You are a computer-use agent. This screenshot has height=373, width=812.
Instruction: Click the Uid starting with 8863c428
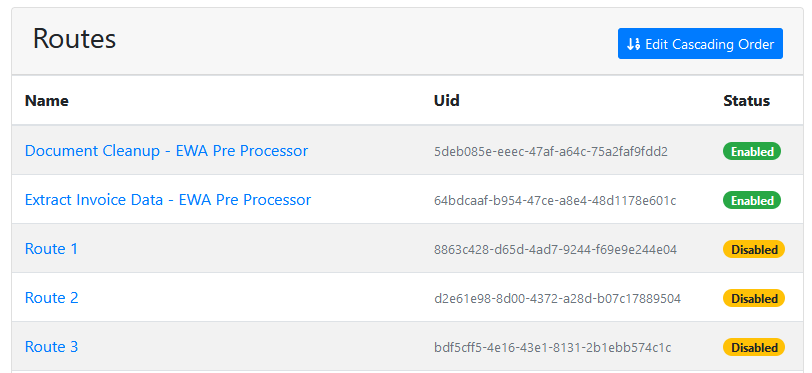coord(555,250)
